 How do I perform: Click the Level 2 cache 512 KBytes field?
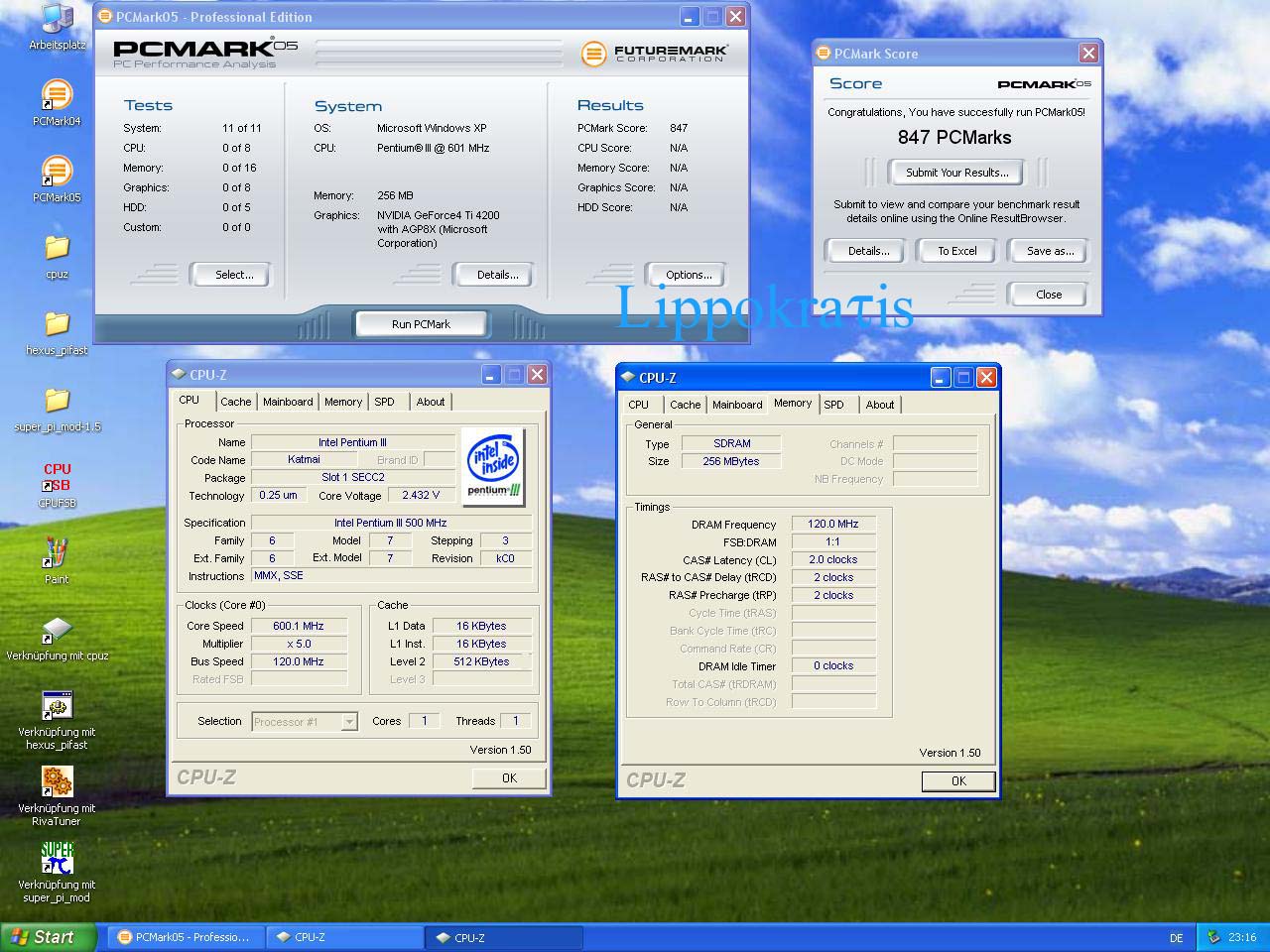[x=481, y=661]
